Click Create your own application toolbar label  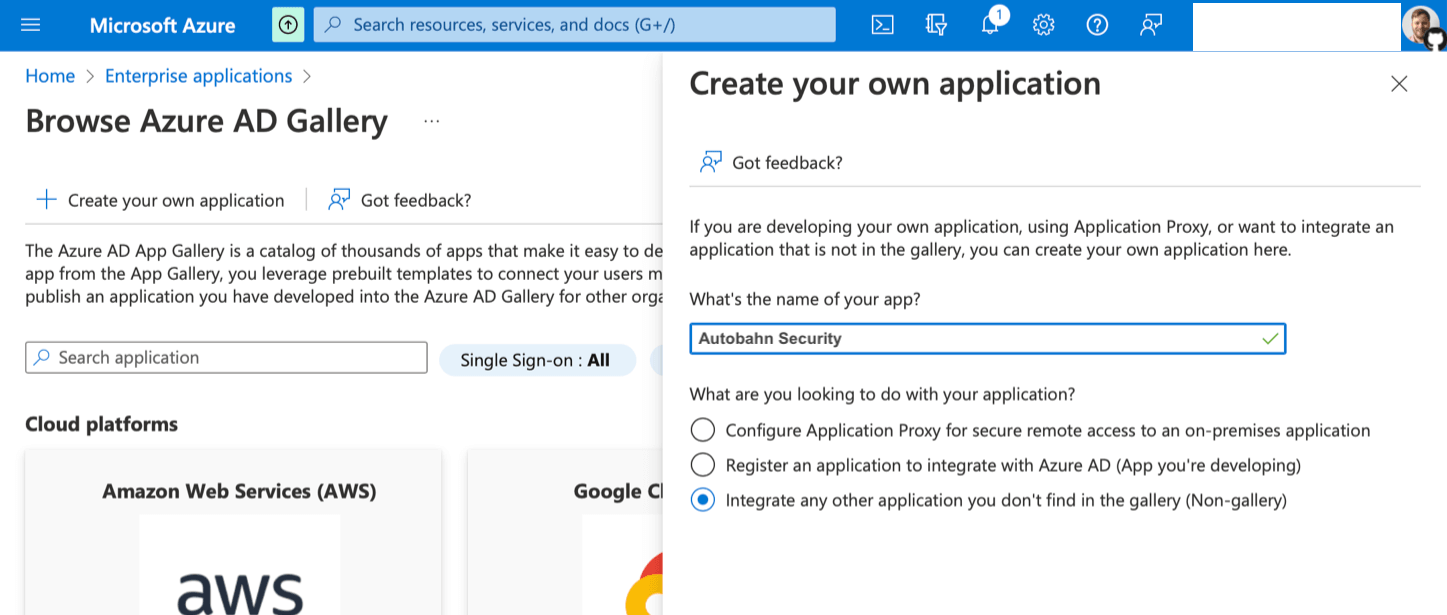[x=176, y=200]
